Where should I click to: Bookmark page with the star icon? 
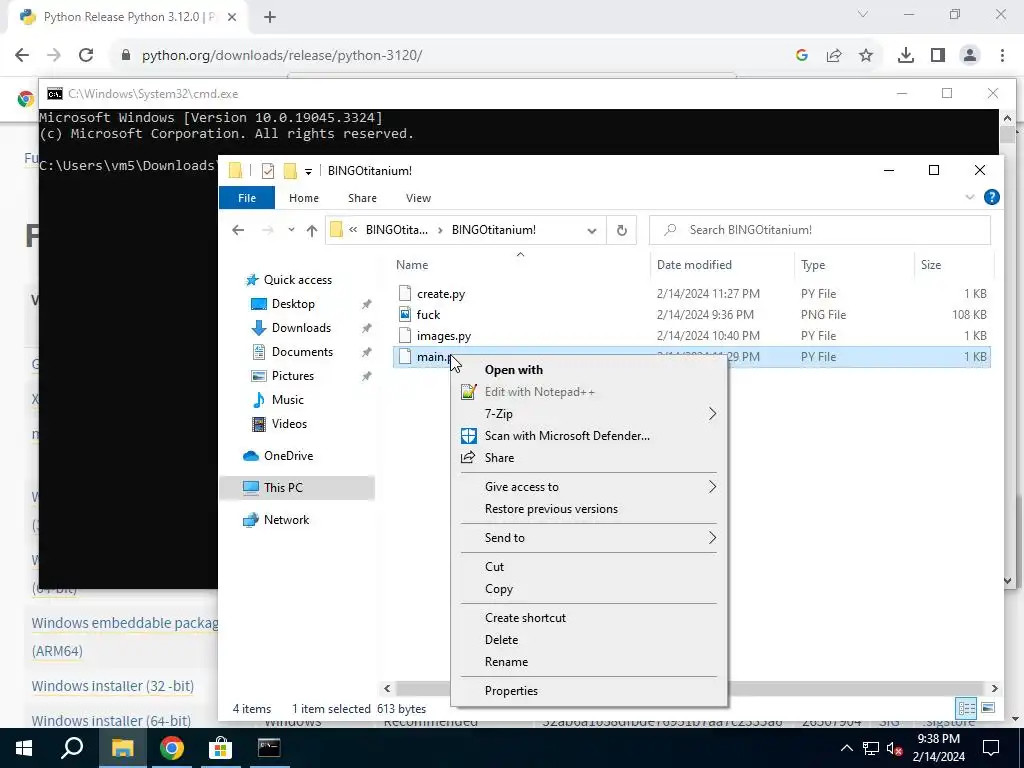coord(866,56)
